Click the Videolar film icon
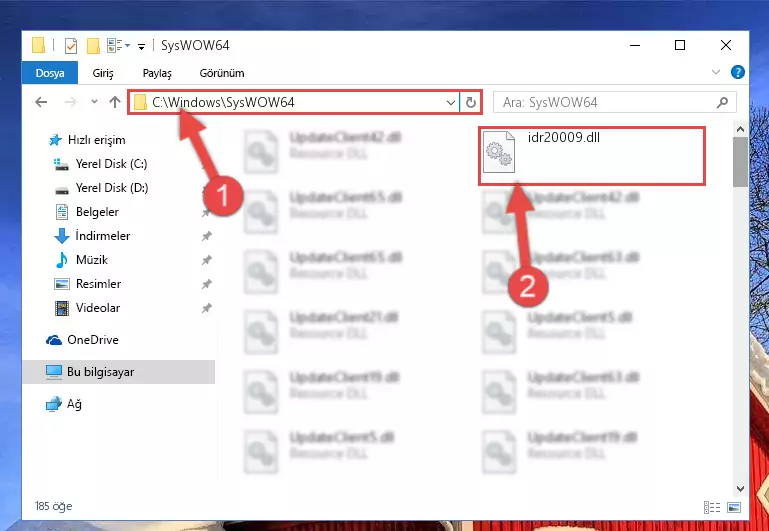769x531 pixels. [x=62, y=308]
